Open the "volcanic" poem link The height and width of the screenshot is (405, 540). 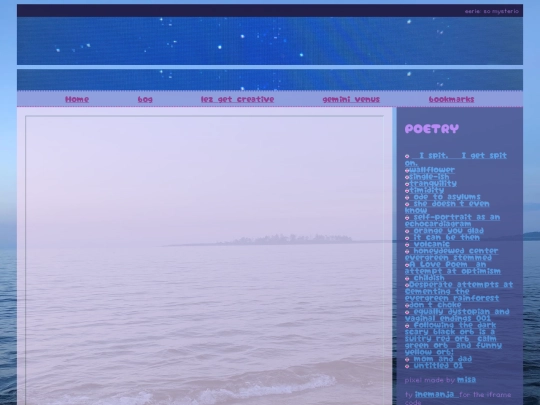(x=431, y=244)
